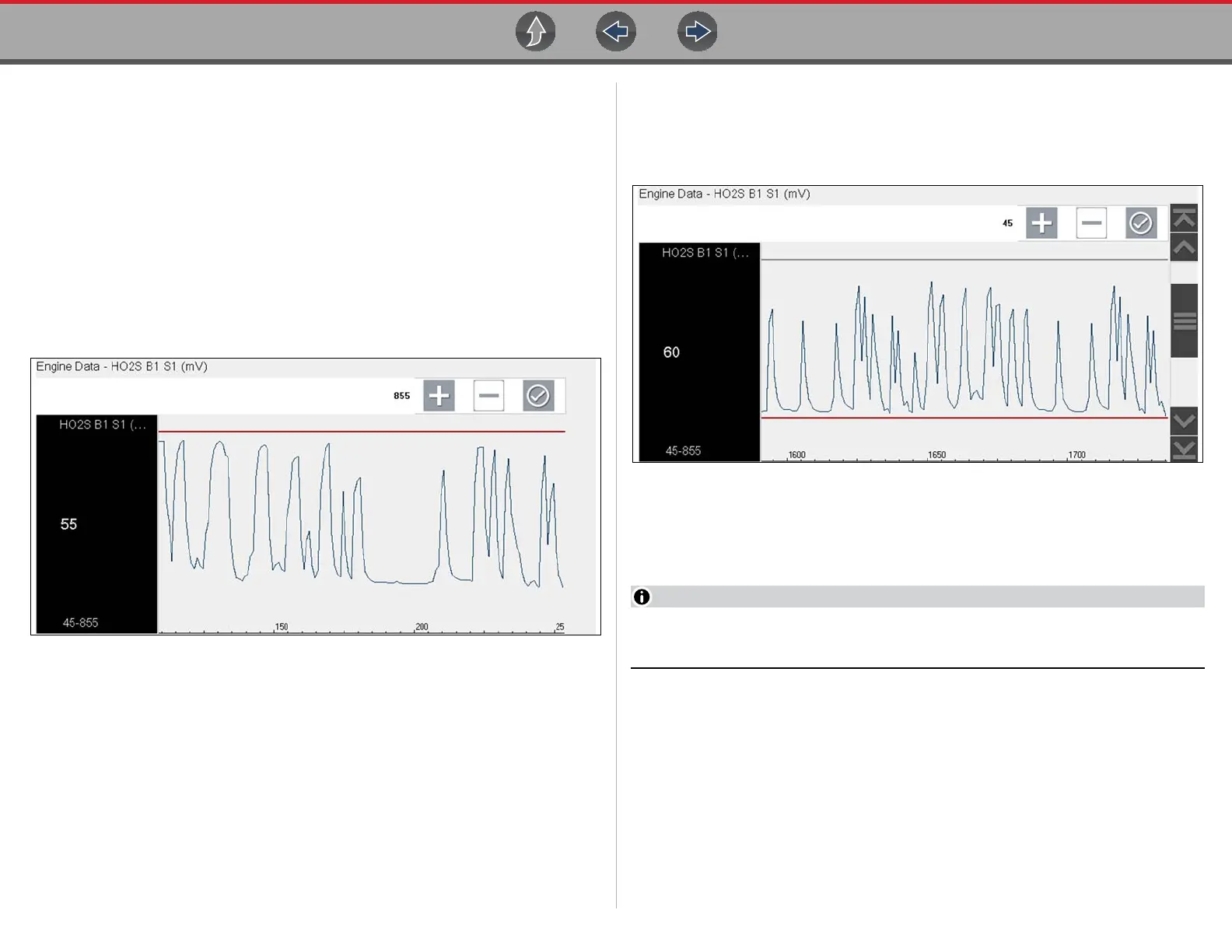1232x952 pixels.
Task: Click the 1600 axis marker on right graph
Action: pos(797,455)
